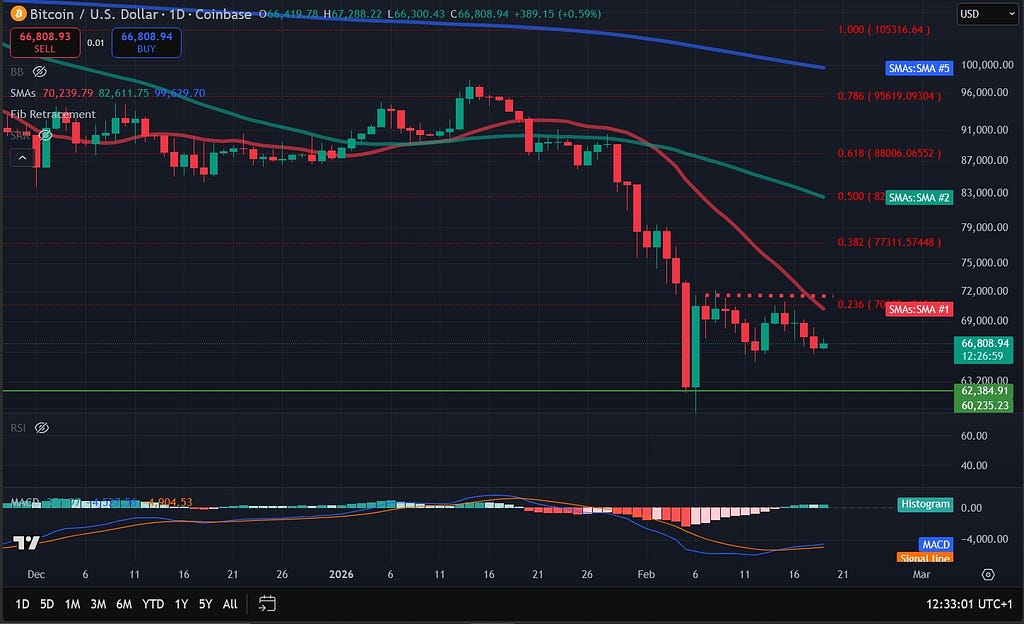Open the go-to-date calendar icon
This screenshot has height=624, width=1024.
pyautogui.click(x=267, y=603)
